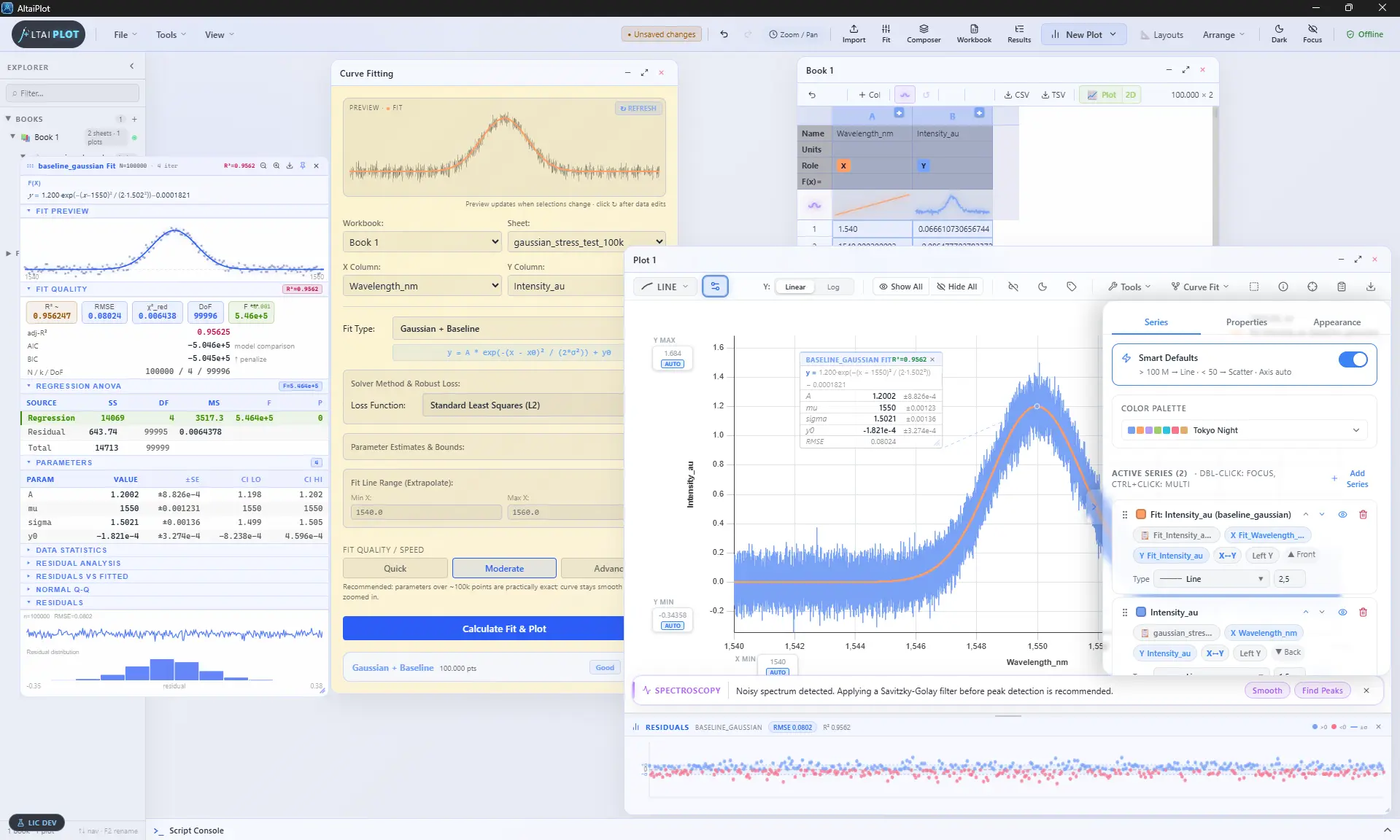The width and height of the screenshot is (1400, 840).
Task: Switch to the Series tab
Action: coord(1156,322)
